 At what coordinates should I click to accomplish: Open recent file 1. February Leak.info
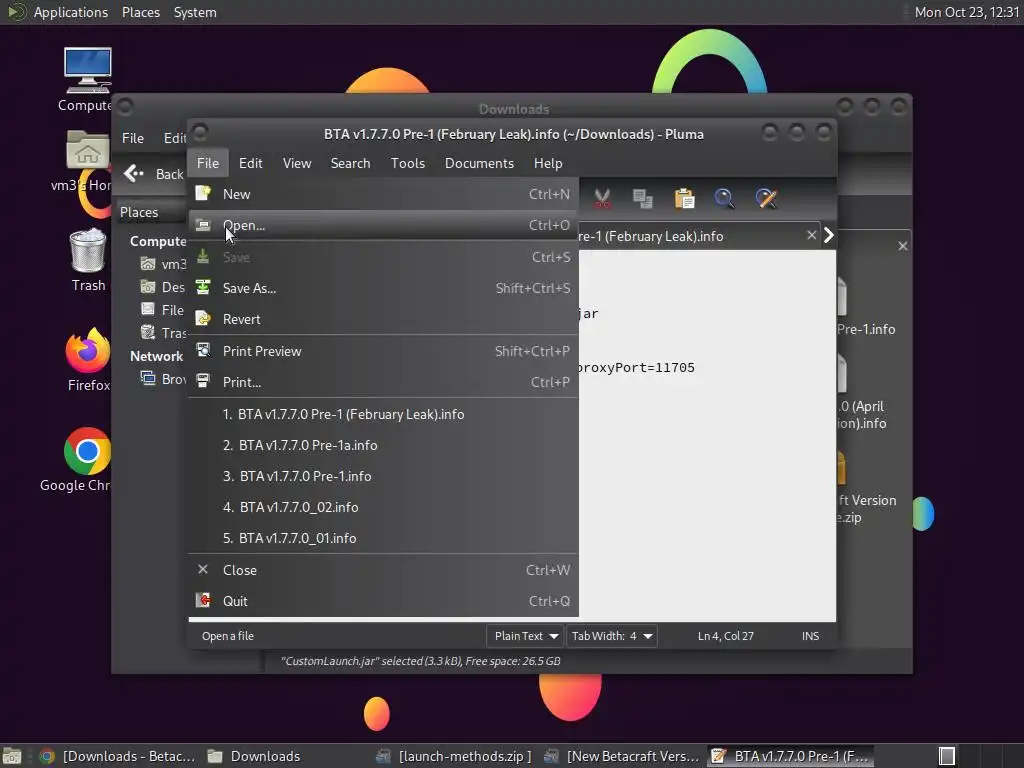(x=383, y=415)
